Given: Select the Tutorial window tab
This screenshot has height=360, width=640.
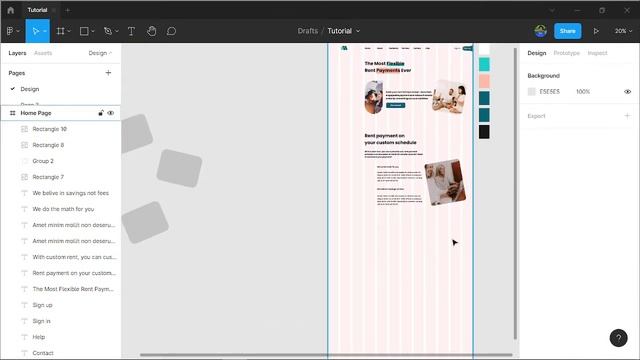Looking at the screenshot, I should [x=37, y=10].
